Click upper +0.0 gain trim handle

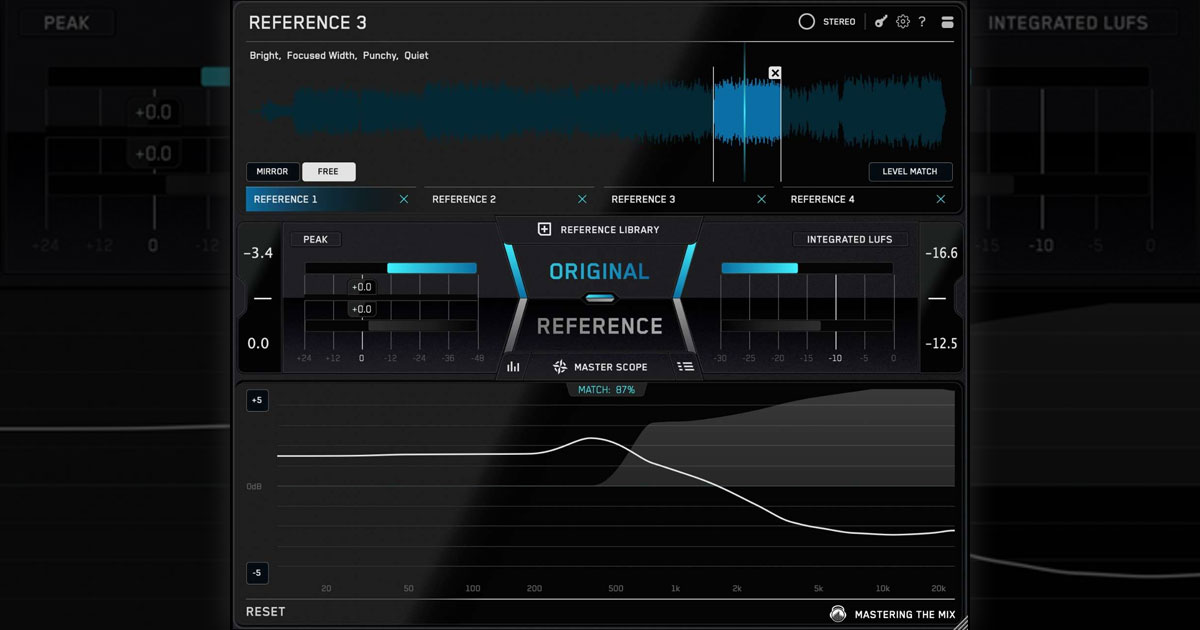(x=361, y=287)
